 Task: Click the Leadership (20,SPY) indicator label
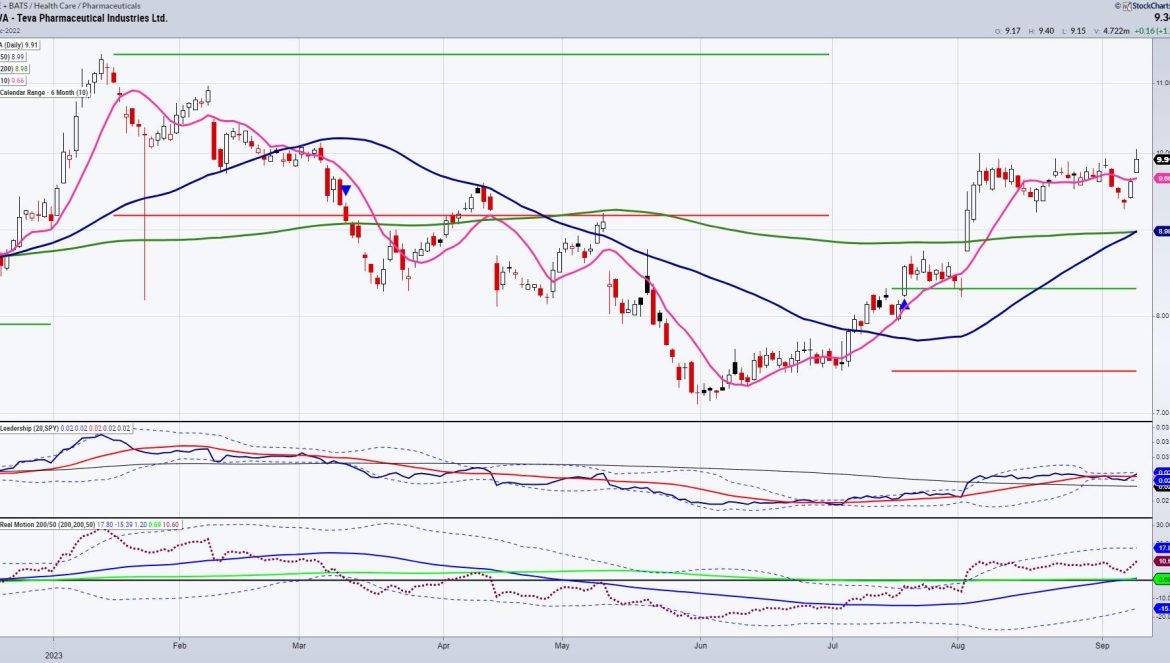pyautogui.click(x=29, y=428)
